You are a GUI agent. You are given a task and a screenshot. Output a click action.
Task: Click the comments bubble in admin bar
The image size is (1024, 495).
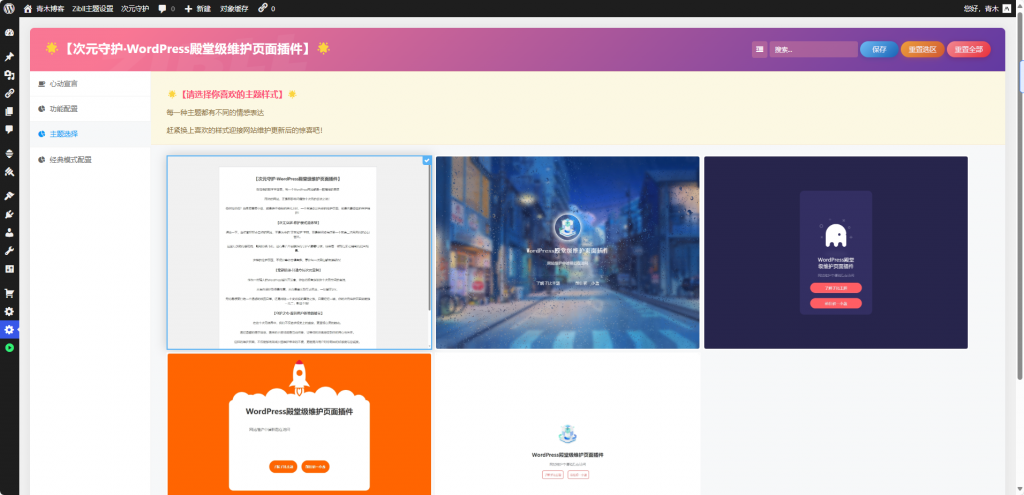click(x=165, y=8)
